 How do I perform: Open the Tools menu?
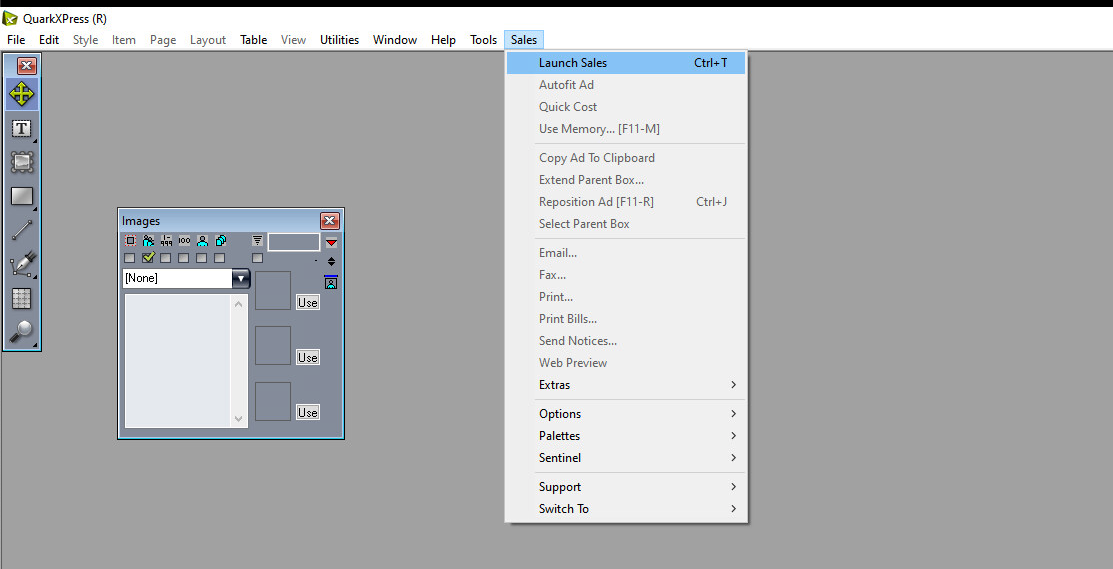point(483,40)
